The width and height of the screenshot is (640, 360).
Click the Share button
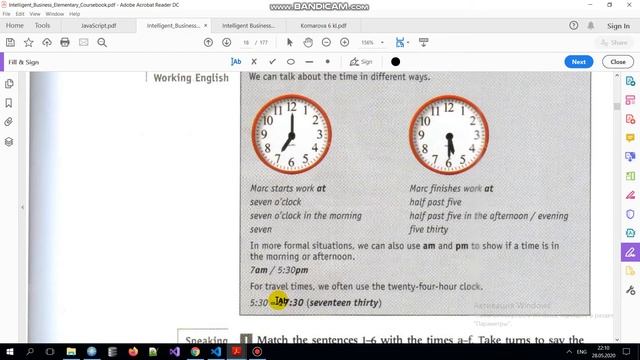pos(614,42)
